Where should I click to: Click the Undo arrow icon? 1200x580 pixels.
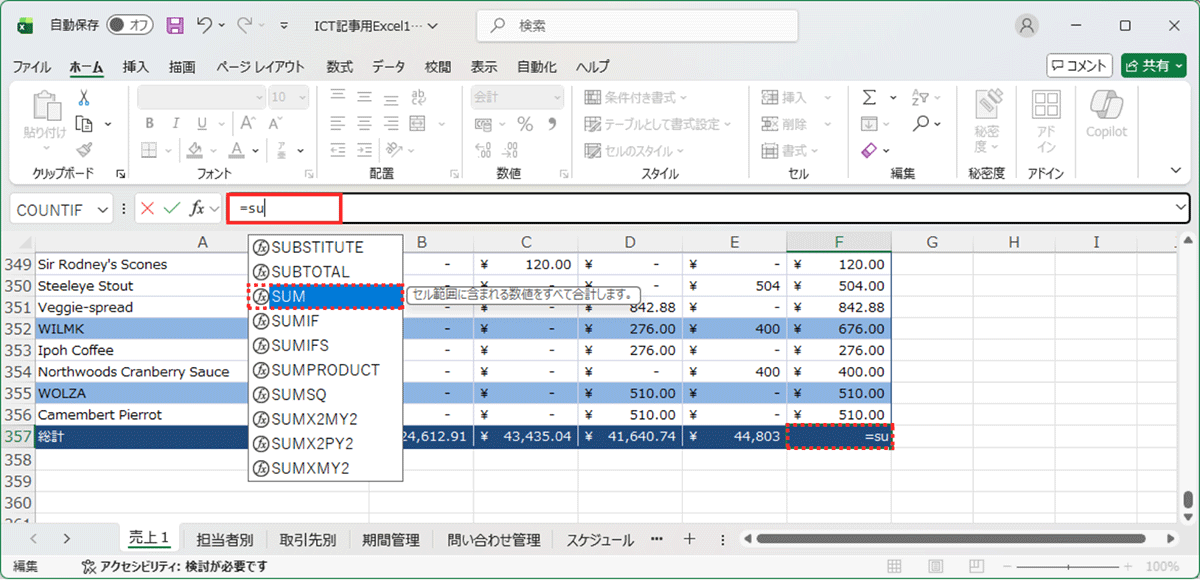point(205,26)
